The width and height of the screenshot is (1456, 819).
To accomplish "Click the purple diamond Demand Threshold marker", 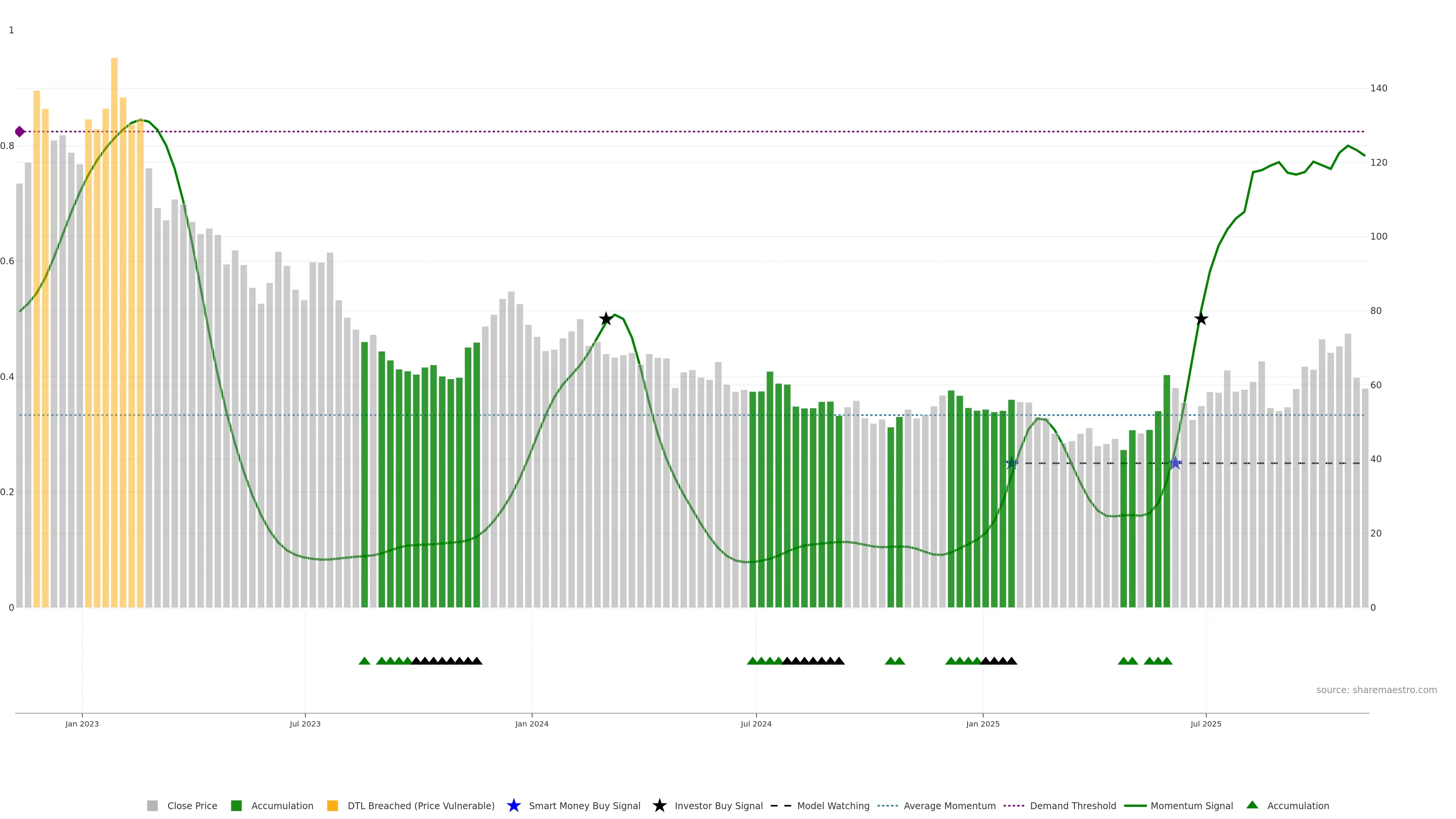I will click(20, 132).
